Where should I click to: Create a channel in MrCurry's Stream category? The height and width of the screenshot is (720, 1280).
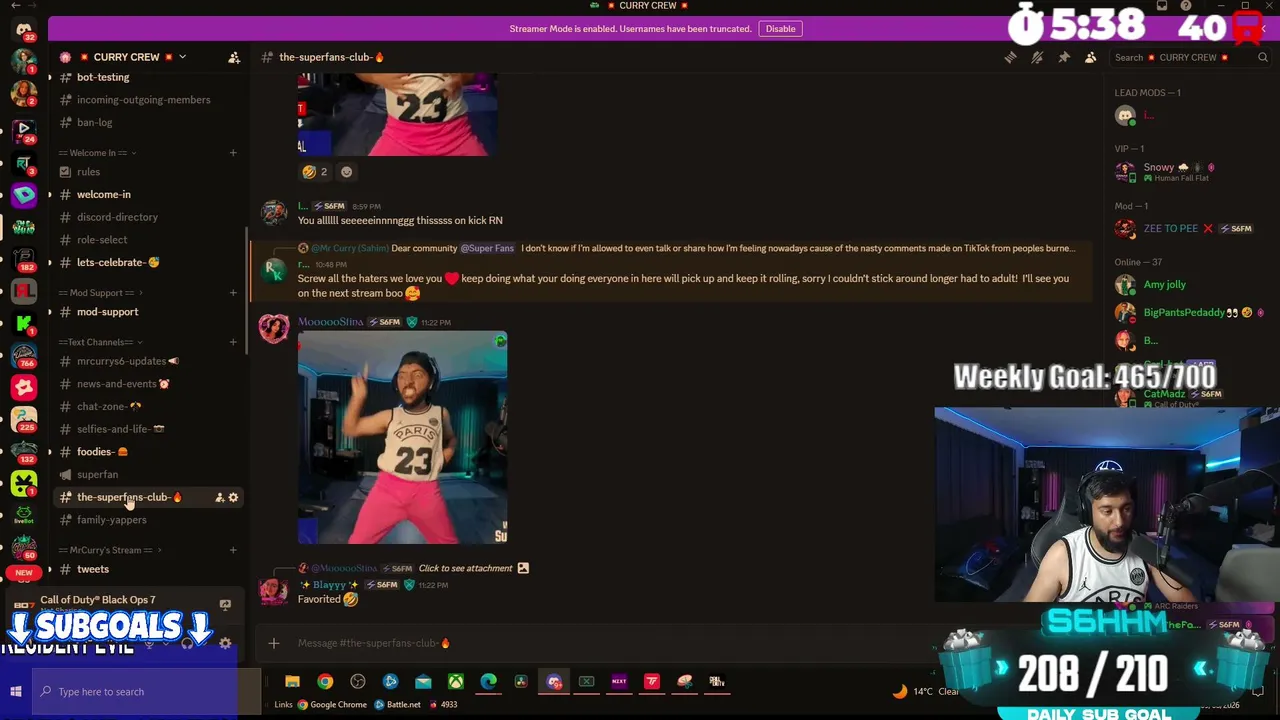(x=233, y=550)
